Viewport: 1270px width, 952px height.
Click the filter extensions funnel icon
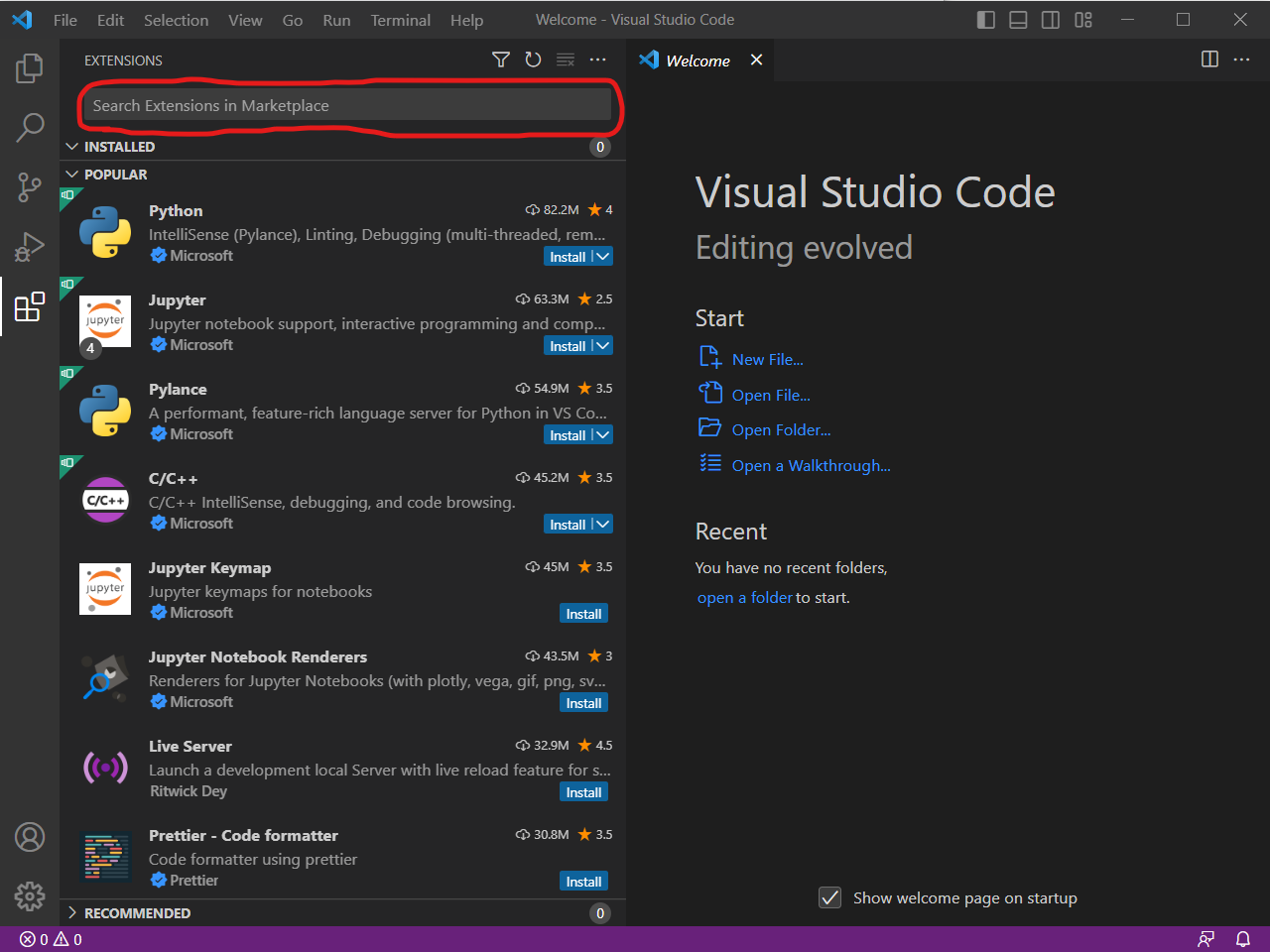pyautogui.click(x=501, y=60)
